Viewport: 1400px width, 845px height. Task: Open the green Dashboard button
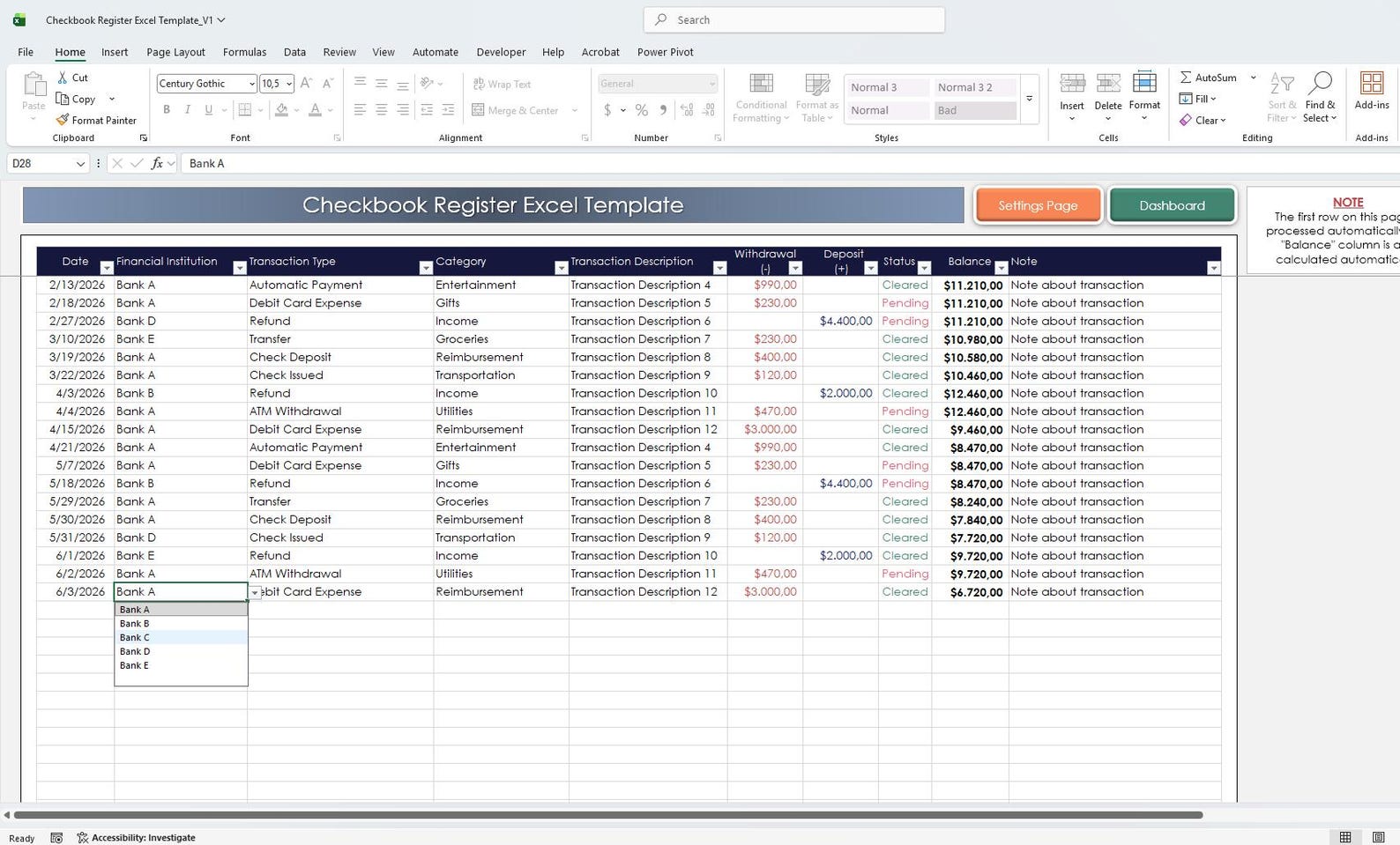1172,205
